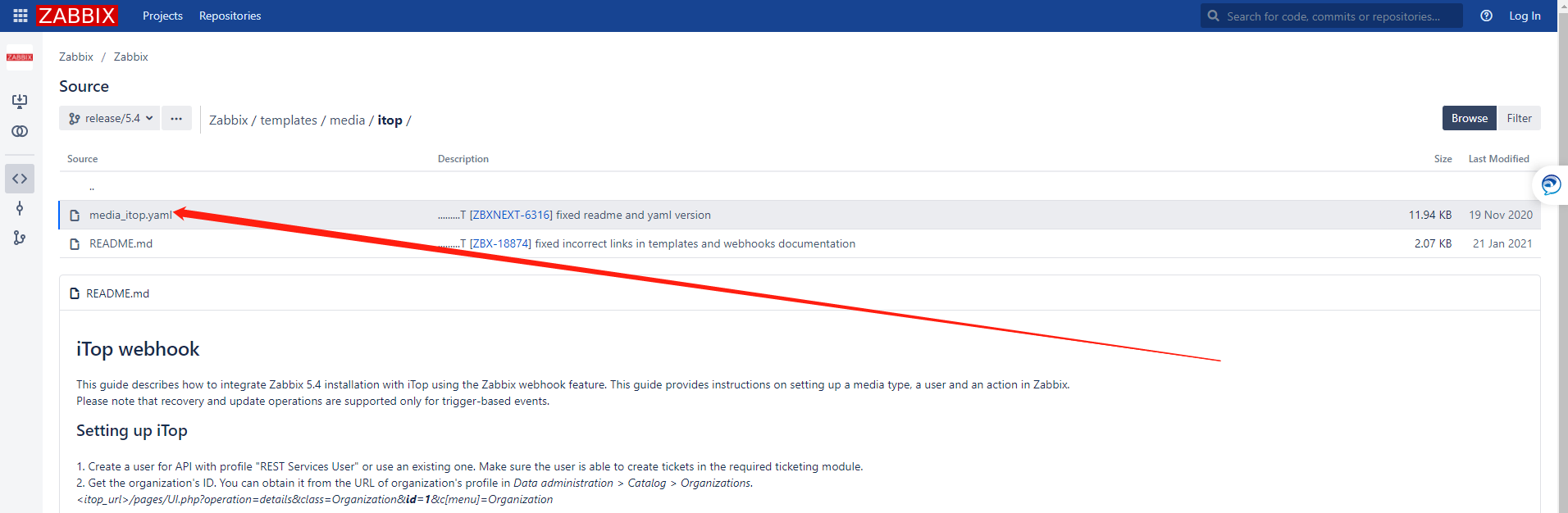Image resolution: width=1568 pixels, height=513 pixels.
Task: Open the Commits sidebar icon
Action: click(x=20, y=208)
